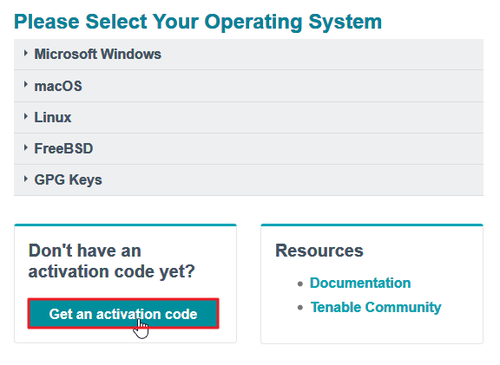Screen dimensions: 500x365
Task: Click the Please Select Your Operating System heading
Action: click(x=198, y=22)
